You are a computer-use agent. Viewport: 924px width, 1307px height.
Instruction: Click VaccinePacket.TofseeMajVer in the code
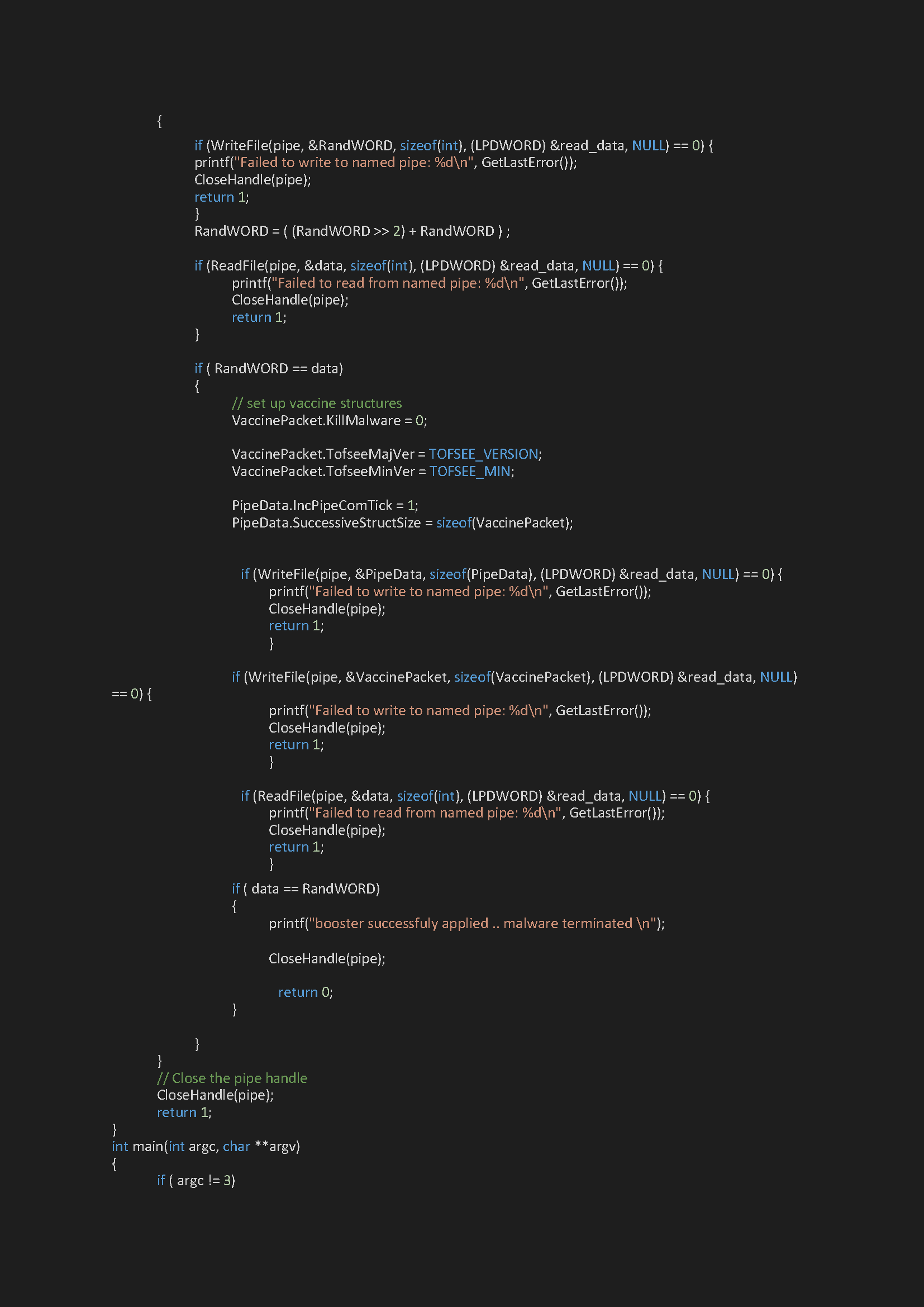322,454
